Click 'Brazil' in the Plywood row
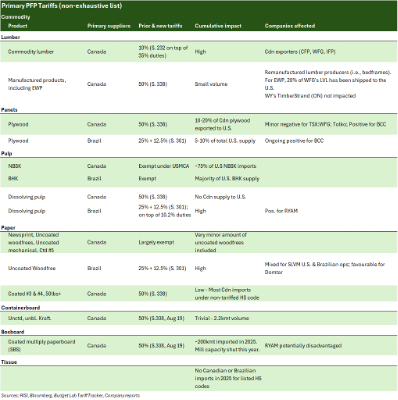Screen dimensions: 398x400 pyautogui.click(x=94, y=141)
